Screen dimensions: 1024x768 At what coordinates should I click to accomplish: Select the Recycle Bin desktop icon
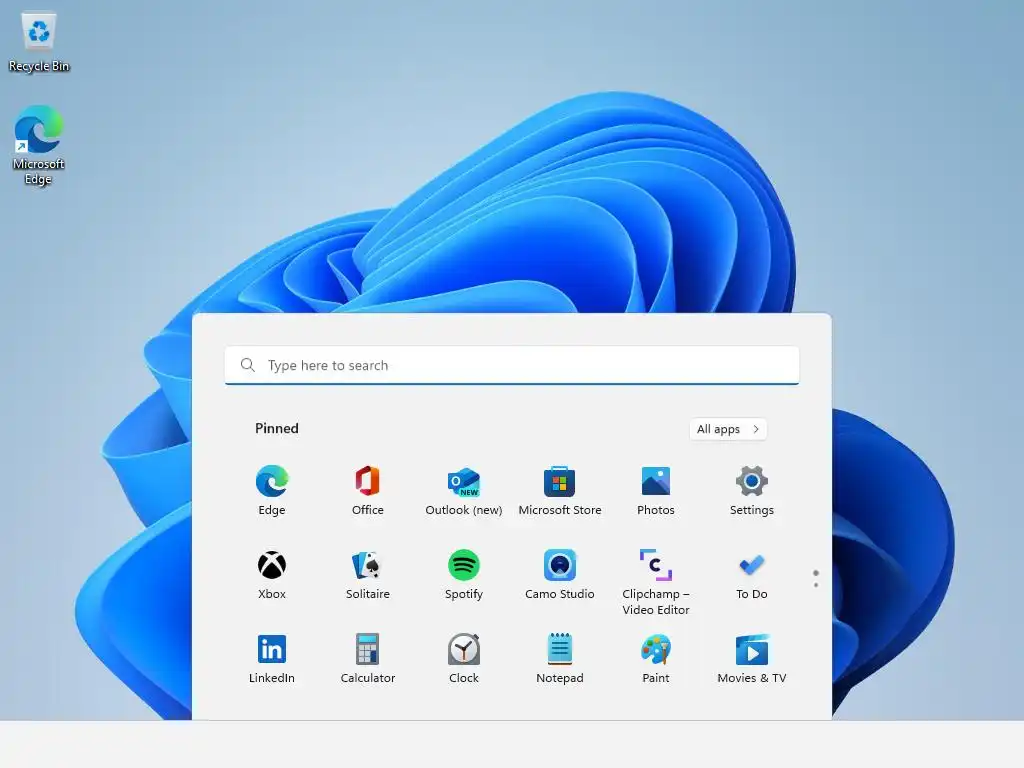39,43
